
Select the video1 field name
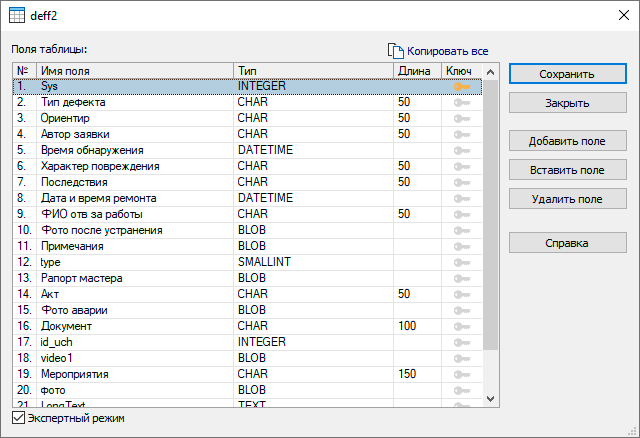57,358
